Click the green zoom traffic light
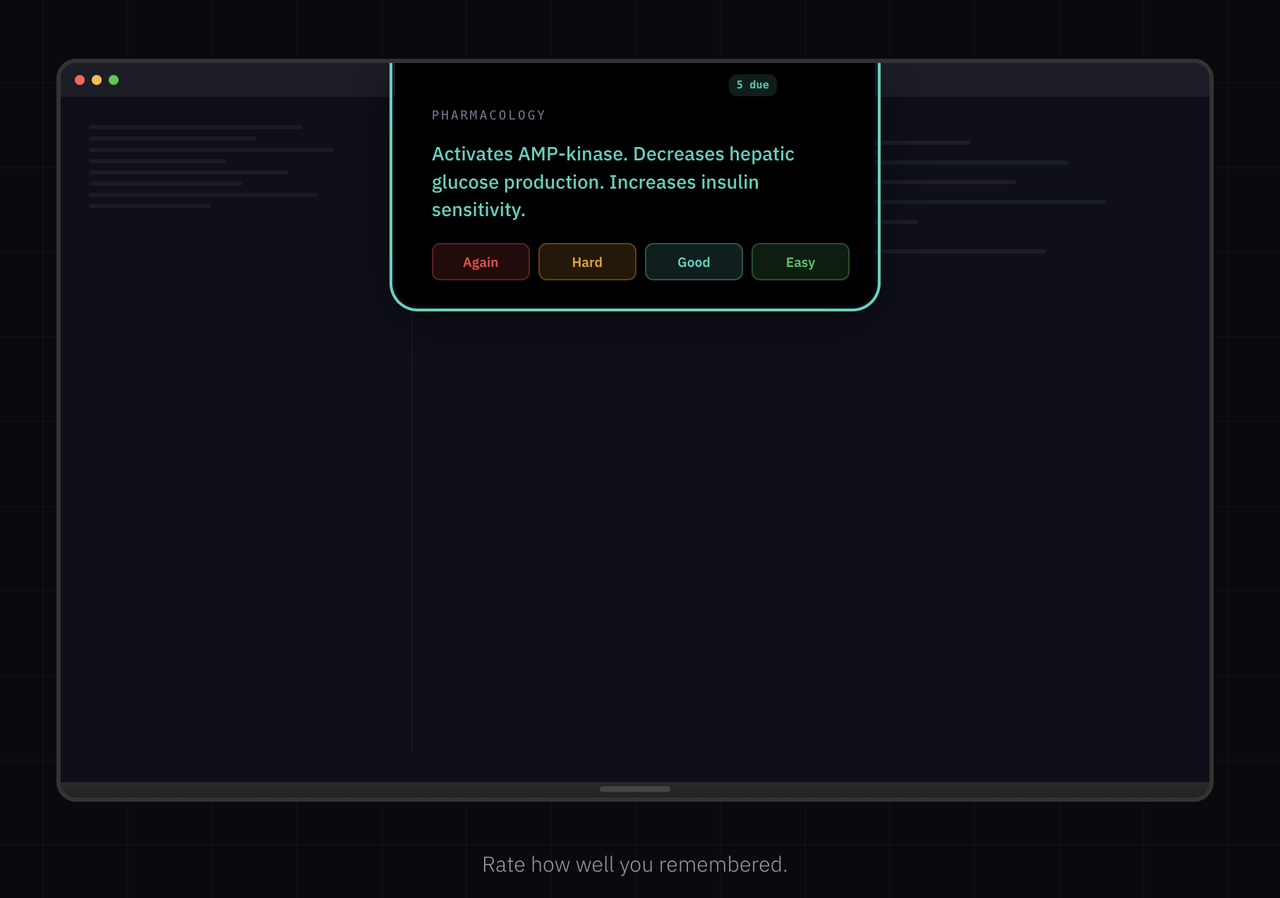Image resolution: width=1280 pixels, height=898 pixels. click(x=113, y=79)
